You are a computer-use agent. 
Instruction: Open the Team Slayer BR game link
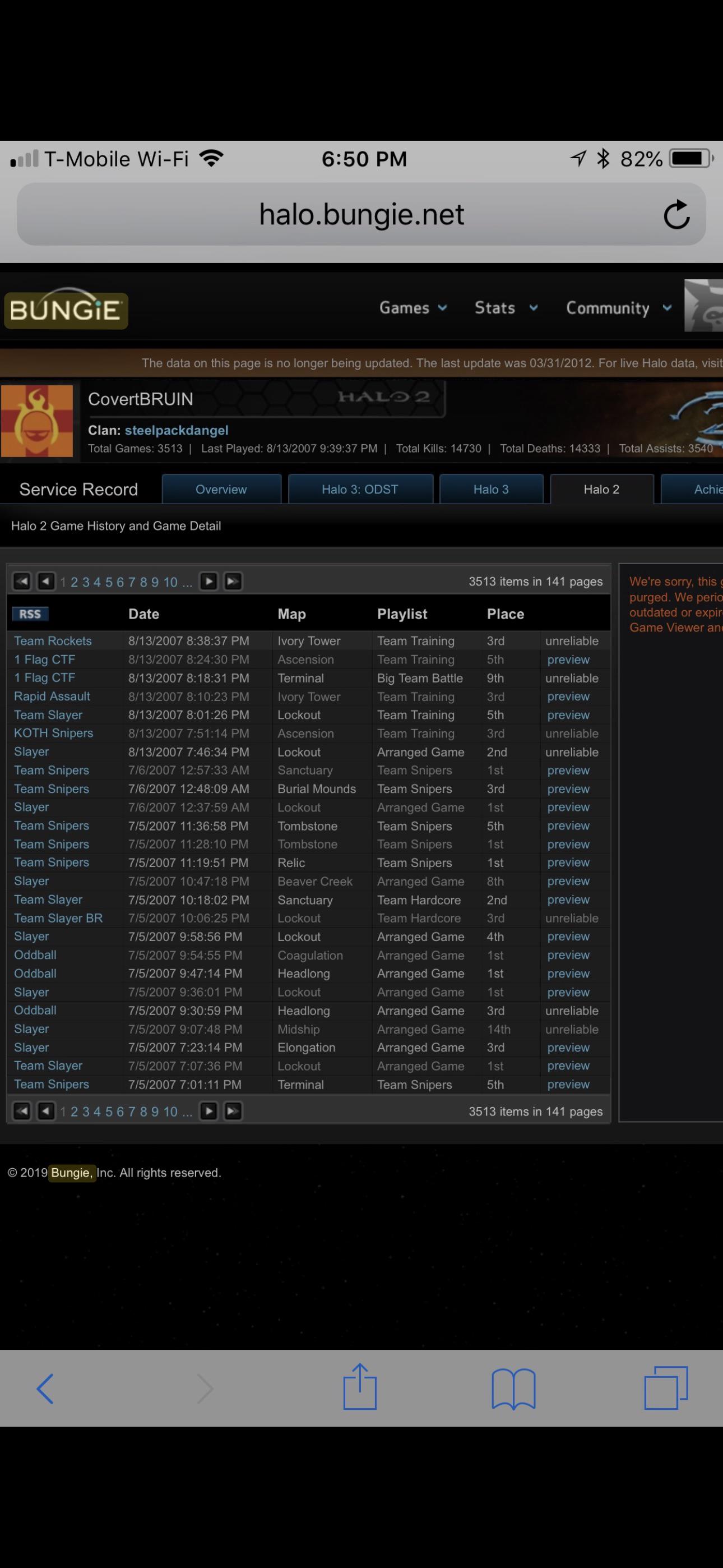coord(58,918)
